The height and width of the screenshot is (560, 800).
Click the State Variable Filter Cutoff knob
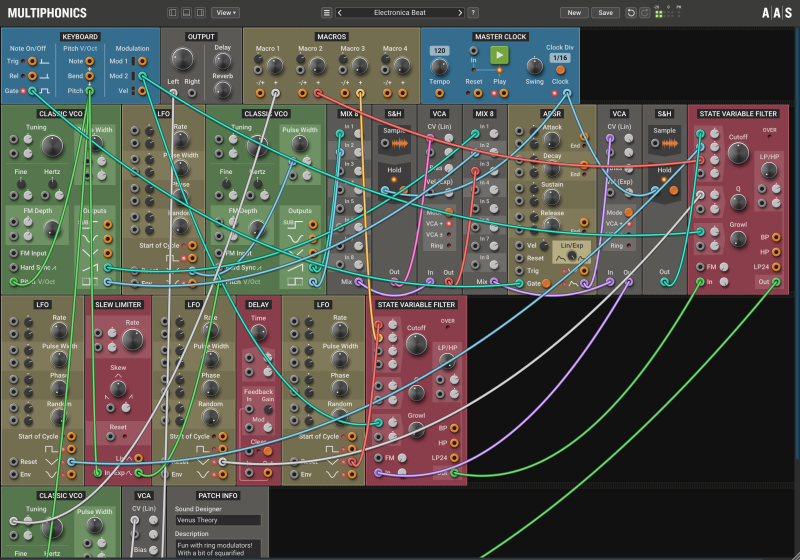tap(738, 153)
